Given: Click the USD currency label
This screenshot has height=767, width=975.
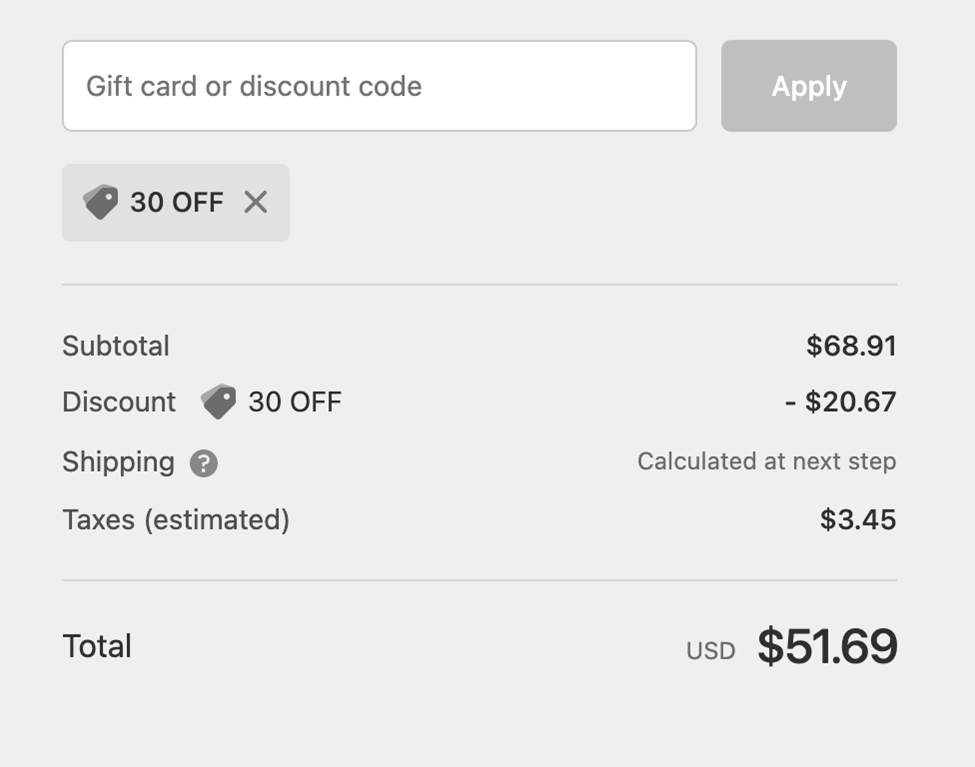Looking at the screenshot, I should 711,648.
